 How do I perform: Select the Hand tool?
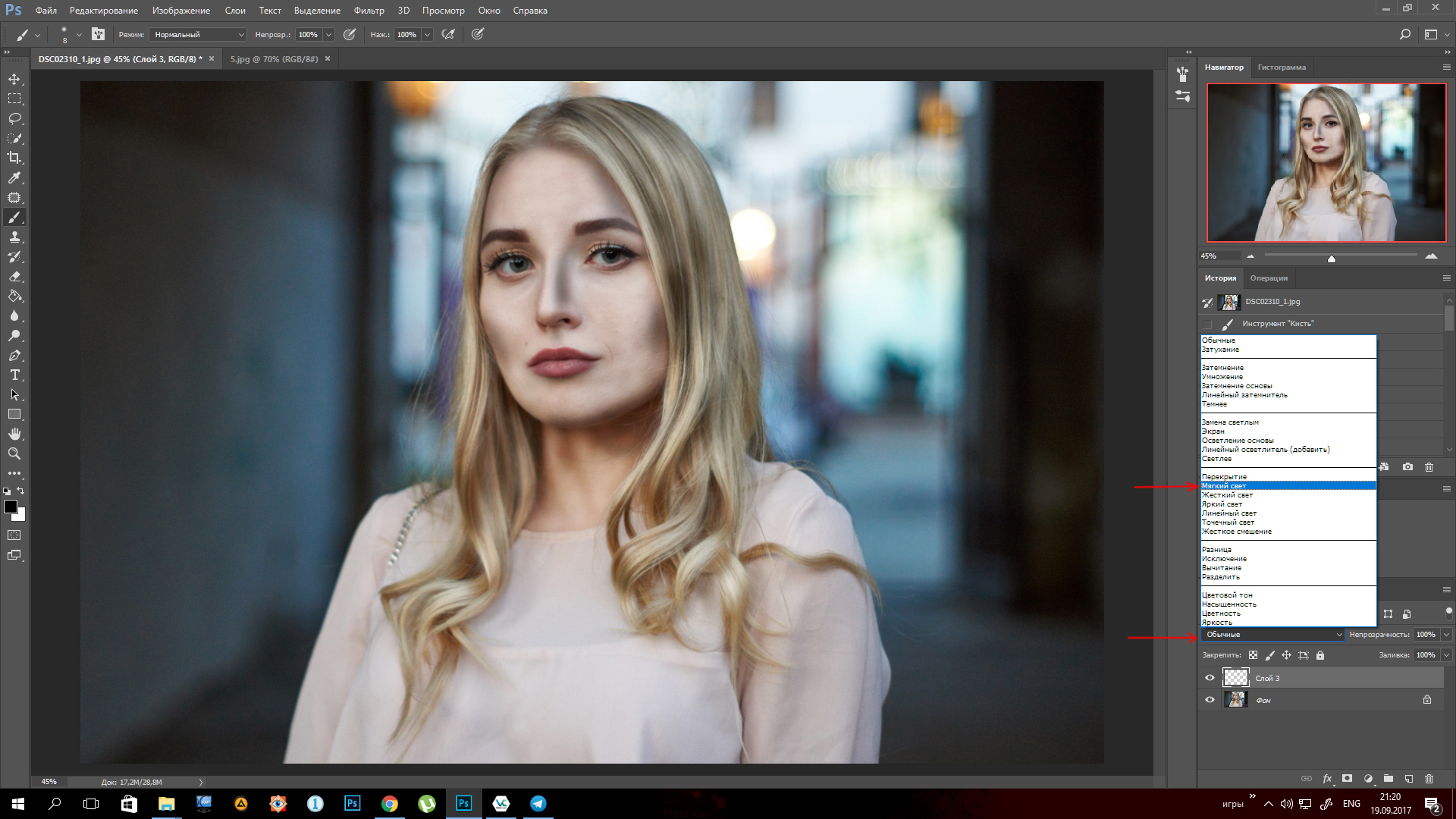click(x=14, y=434)
